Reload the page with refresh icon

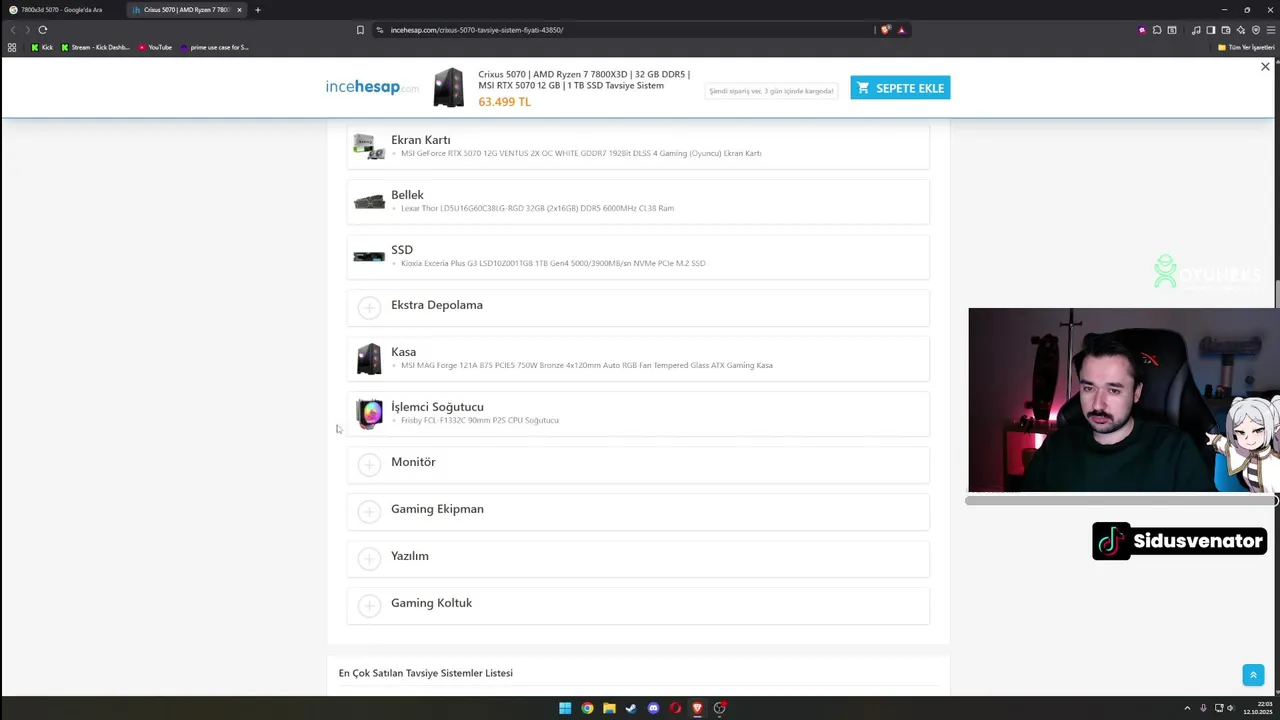(43, 30)
